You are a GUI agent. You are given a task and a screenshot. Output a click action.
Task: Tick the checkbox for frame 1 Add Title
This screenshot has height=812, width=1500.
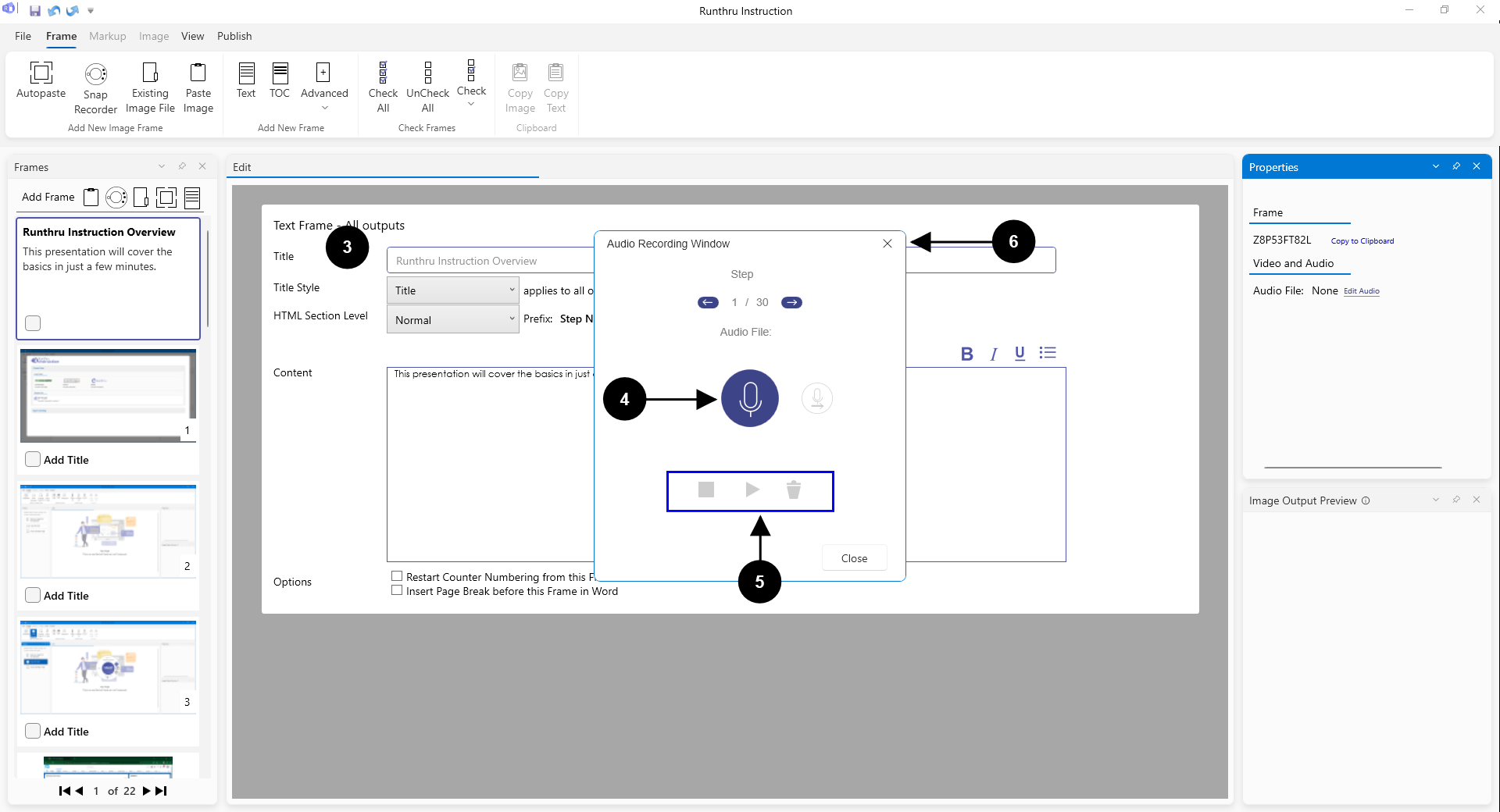[33, 459]
